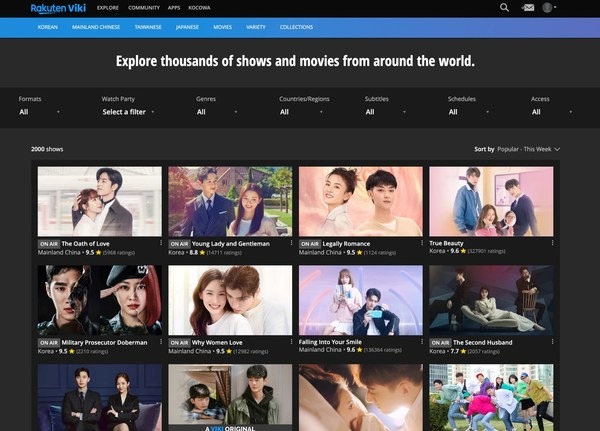The width and height of the screenshot is (600, 431).
Task: Open three-dot menu for Young Lady and Gentleman
Action: coord(292,243)
